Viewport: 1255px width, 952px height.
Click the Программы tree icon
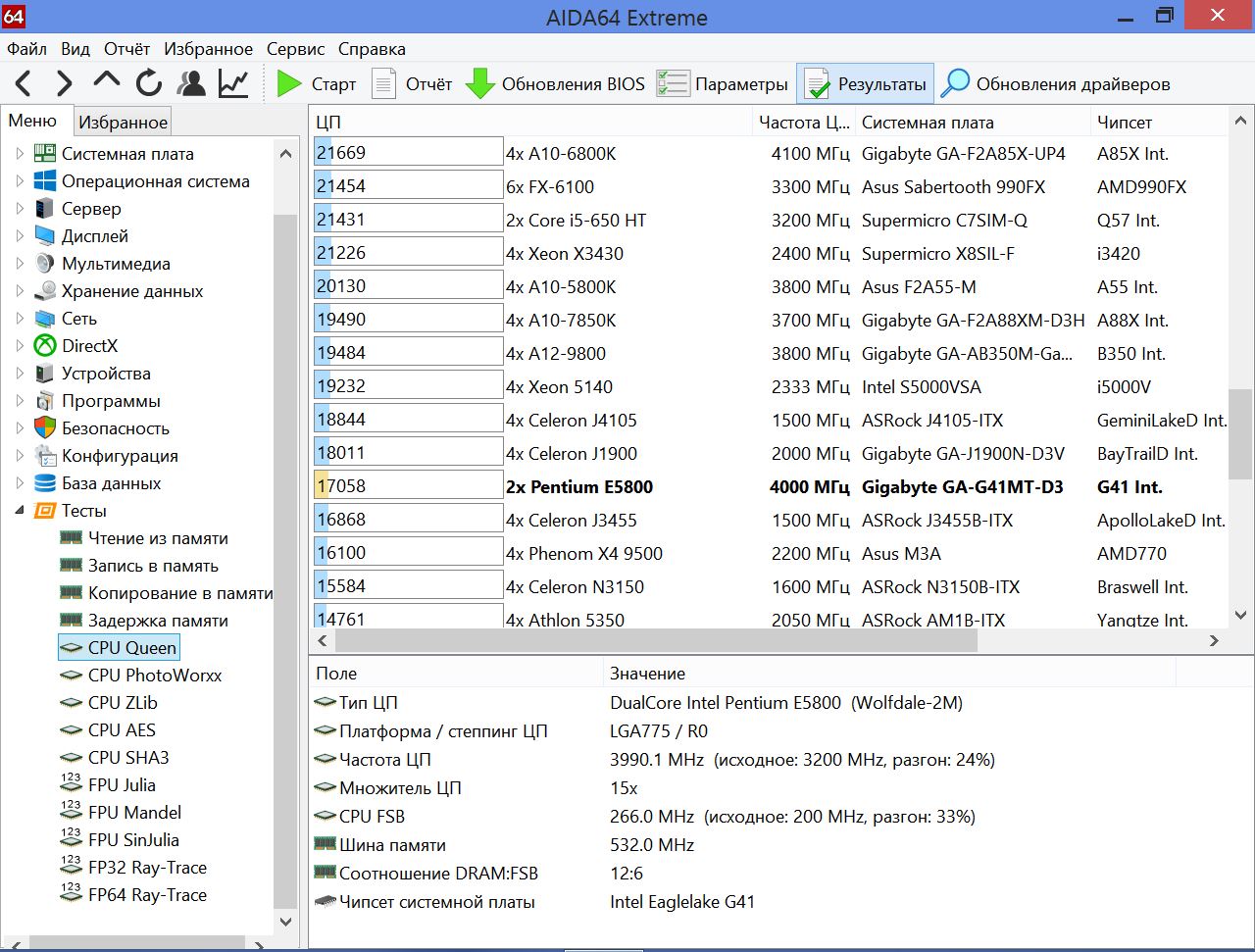pos(45,401)
